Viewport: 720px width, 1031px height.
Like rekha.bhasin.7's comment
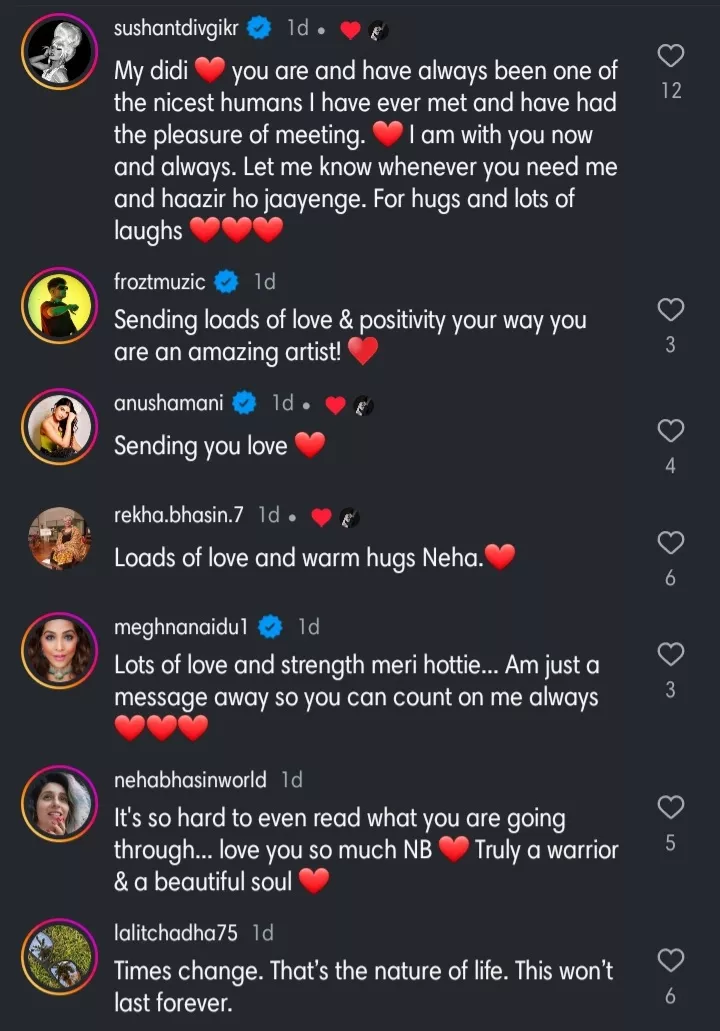click(671, 543)
